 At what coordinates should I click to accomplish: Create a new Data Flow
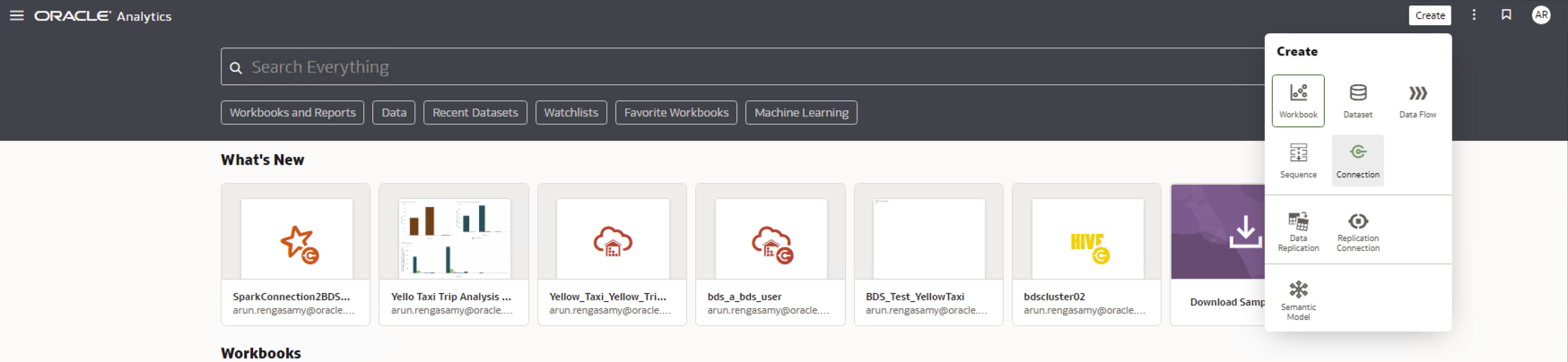pyautogui.click(x=1418, y=100)
